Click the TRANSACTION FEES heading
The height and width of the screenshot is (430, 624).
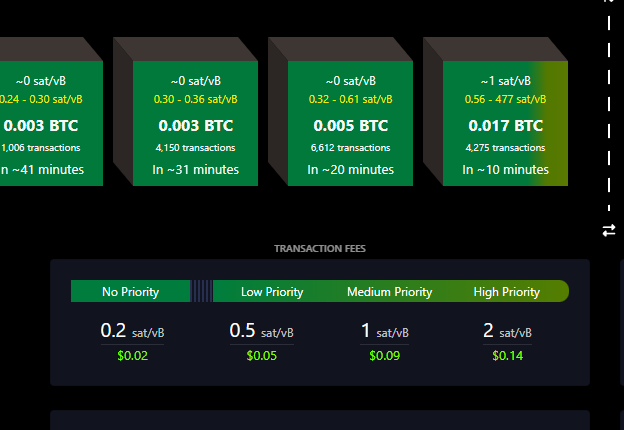[x=320, y=249]
